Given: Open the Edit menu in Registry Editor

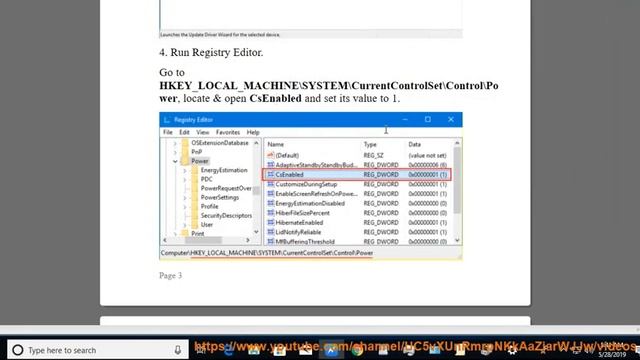Looking at the screenshot, I should (184, 132).
